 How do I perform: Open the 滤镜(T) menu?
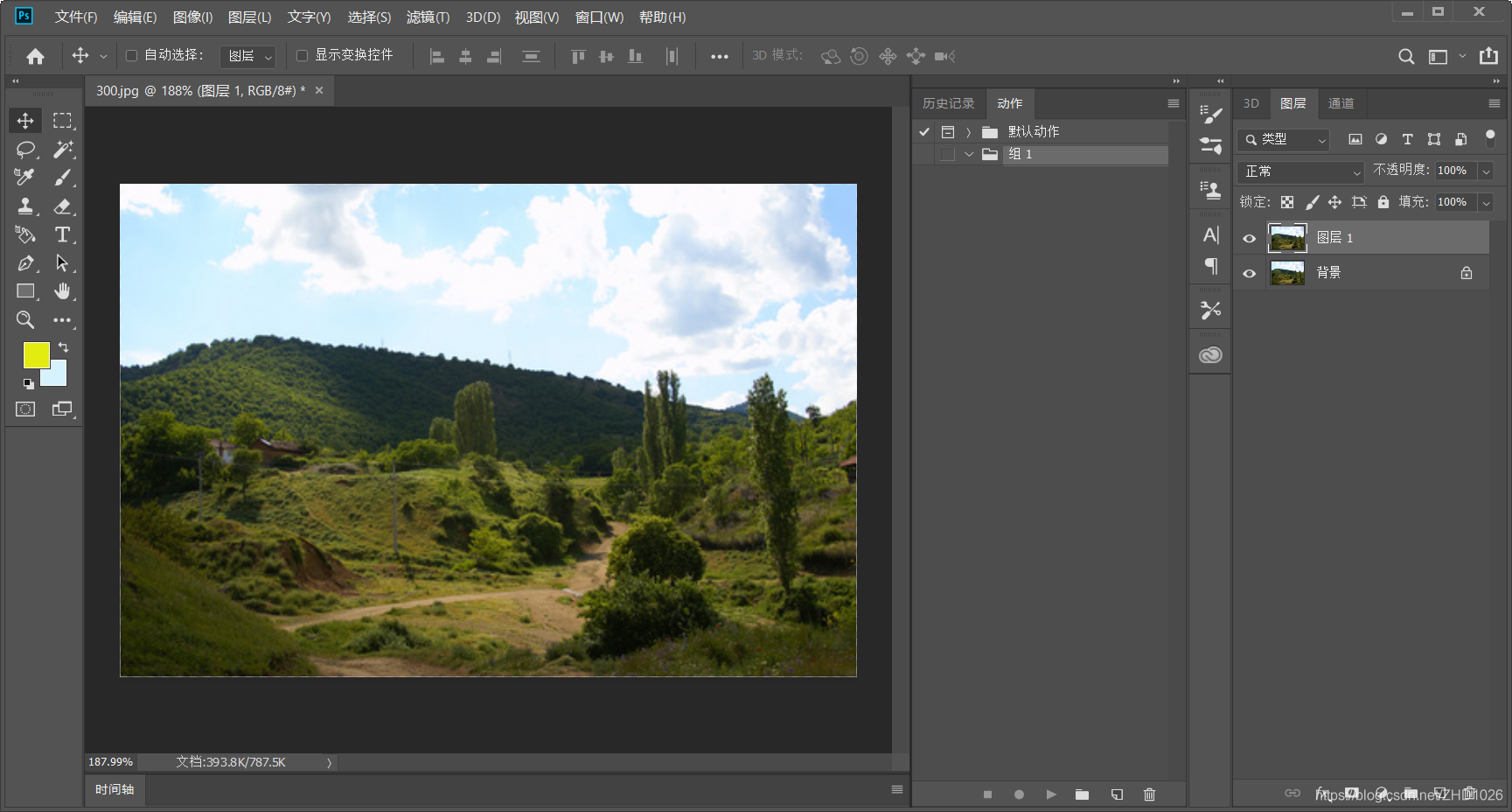pyautogui.click(x=429, y=17)
